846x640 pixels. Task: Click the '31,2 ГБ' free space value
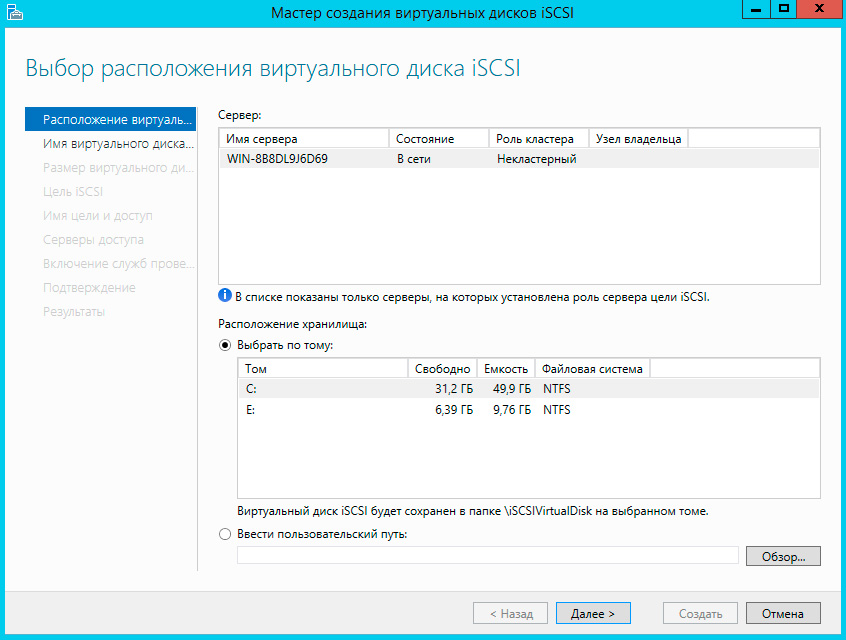pos(454,389)
